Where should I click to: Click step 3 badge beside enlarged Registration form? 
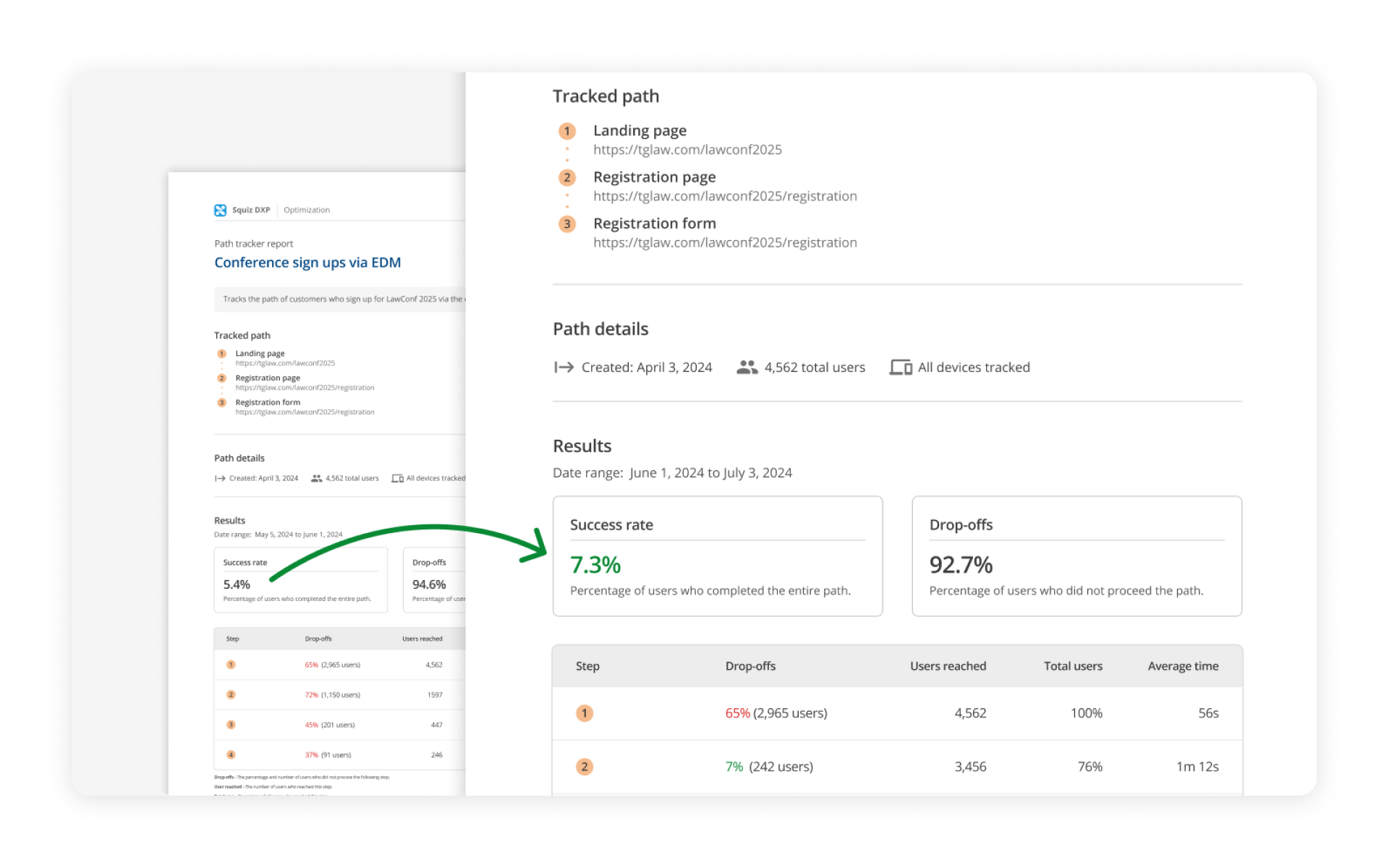[567, 224]
